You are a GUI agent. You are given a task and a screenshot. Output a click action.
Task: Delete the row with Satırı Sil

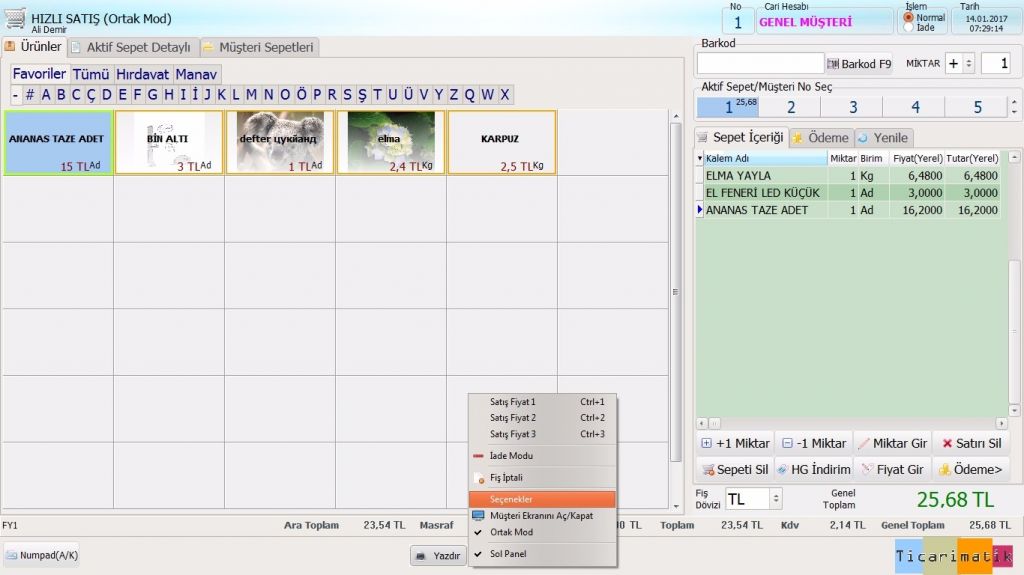(971, 443)
